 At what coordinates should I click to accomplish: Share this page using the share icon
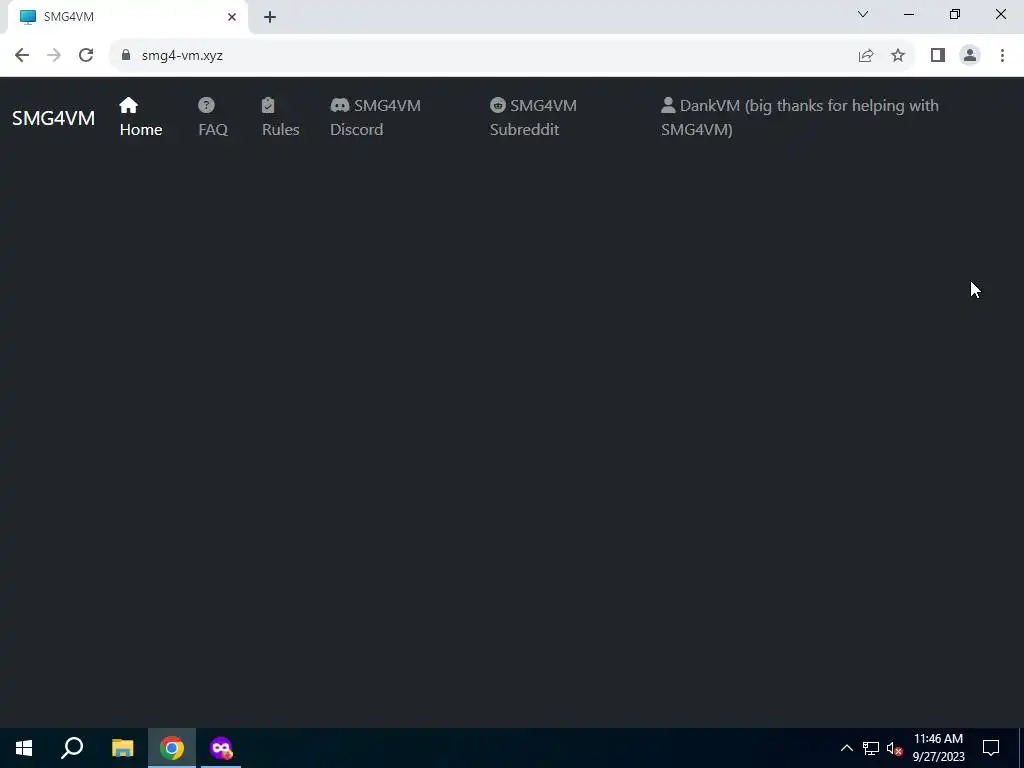coord(866,56)
